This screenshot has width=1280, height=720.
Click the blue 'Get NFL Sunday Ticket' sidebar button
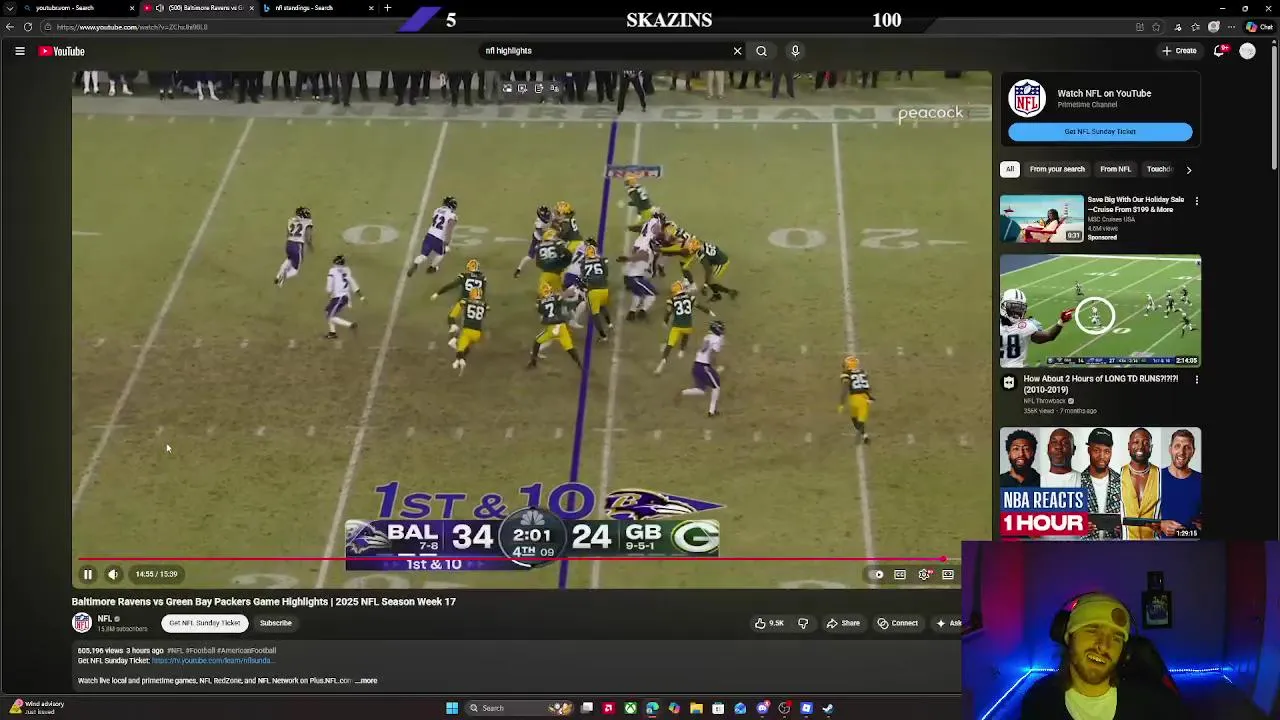[1100, 131]
